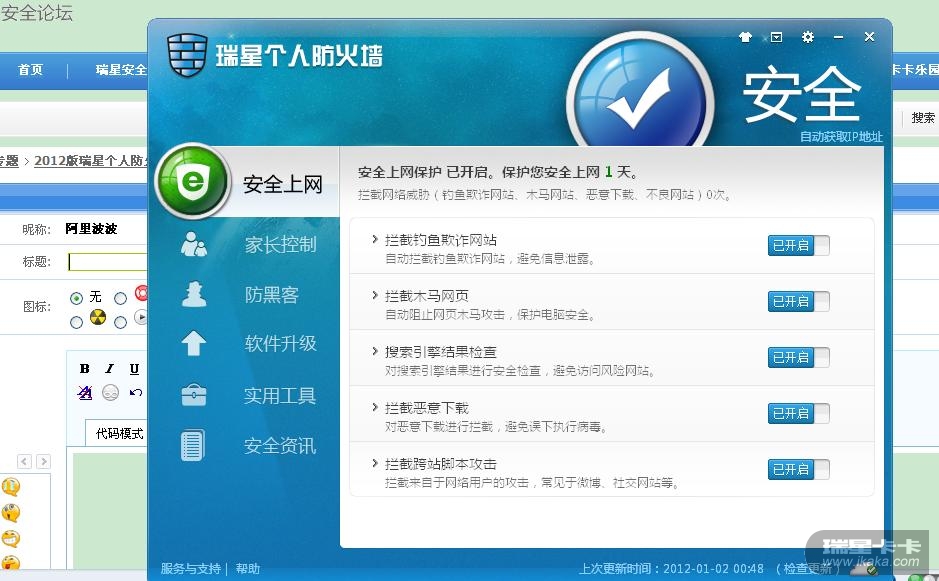The height and width of the screenshot is (581, 939).
Task: Select the 无 icon radio button
Action: click(76, 298)
